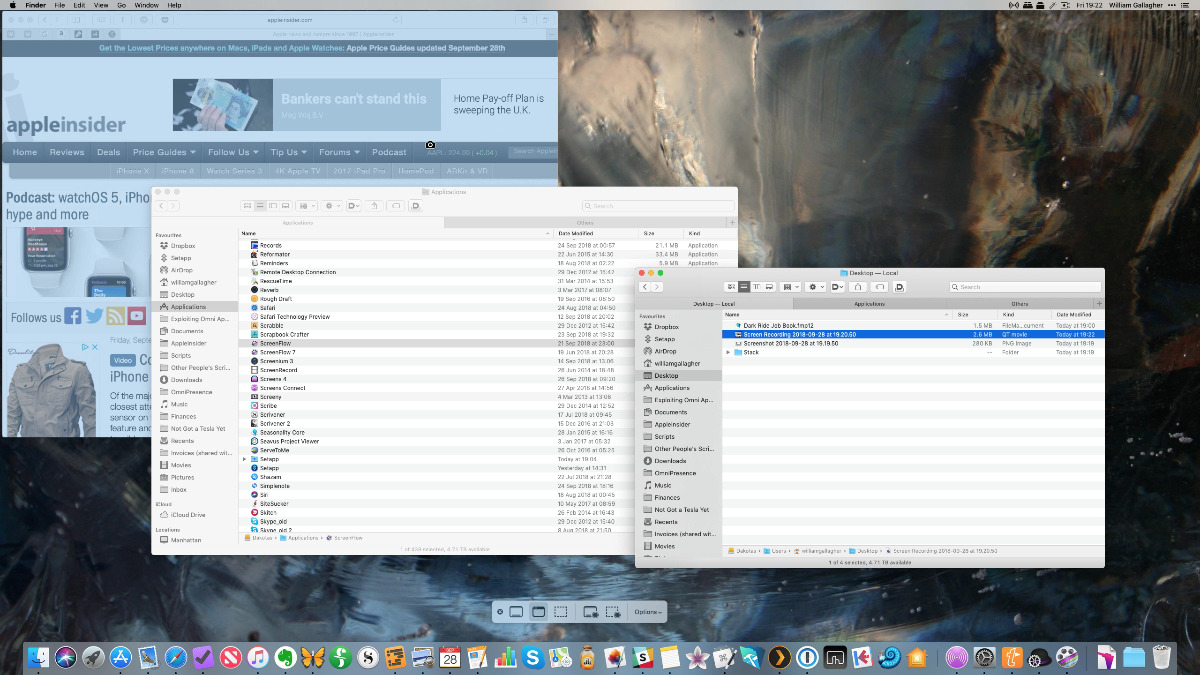Open Skype from the Dock
Screen dimensions: 1200x675
[533, 657]
